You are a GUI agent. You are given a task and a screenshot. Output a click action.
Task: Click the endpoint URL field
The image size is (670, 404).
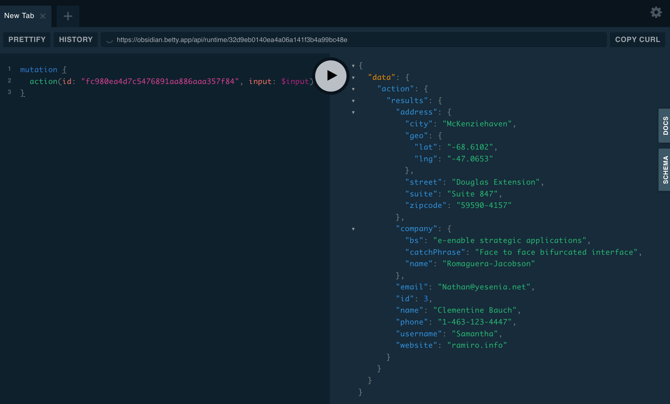coord(354,40)
